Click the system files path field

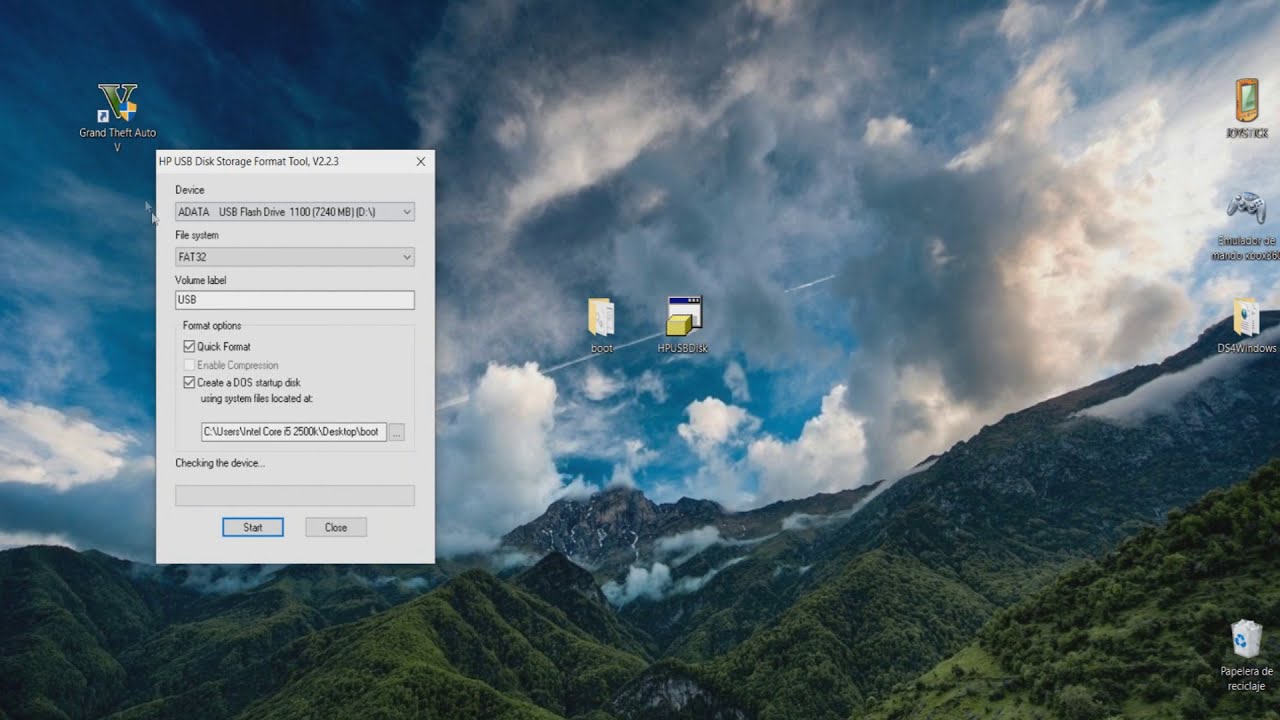point(294,432)
